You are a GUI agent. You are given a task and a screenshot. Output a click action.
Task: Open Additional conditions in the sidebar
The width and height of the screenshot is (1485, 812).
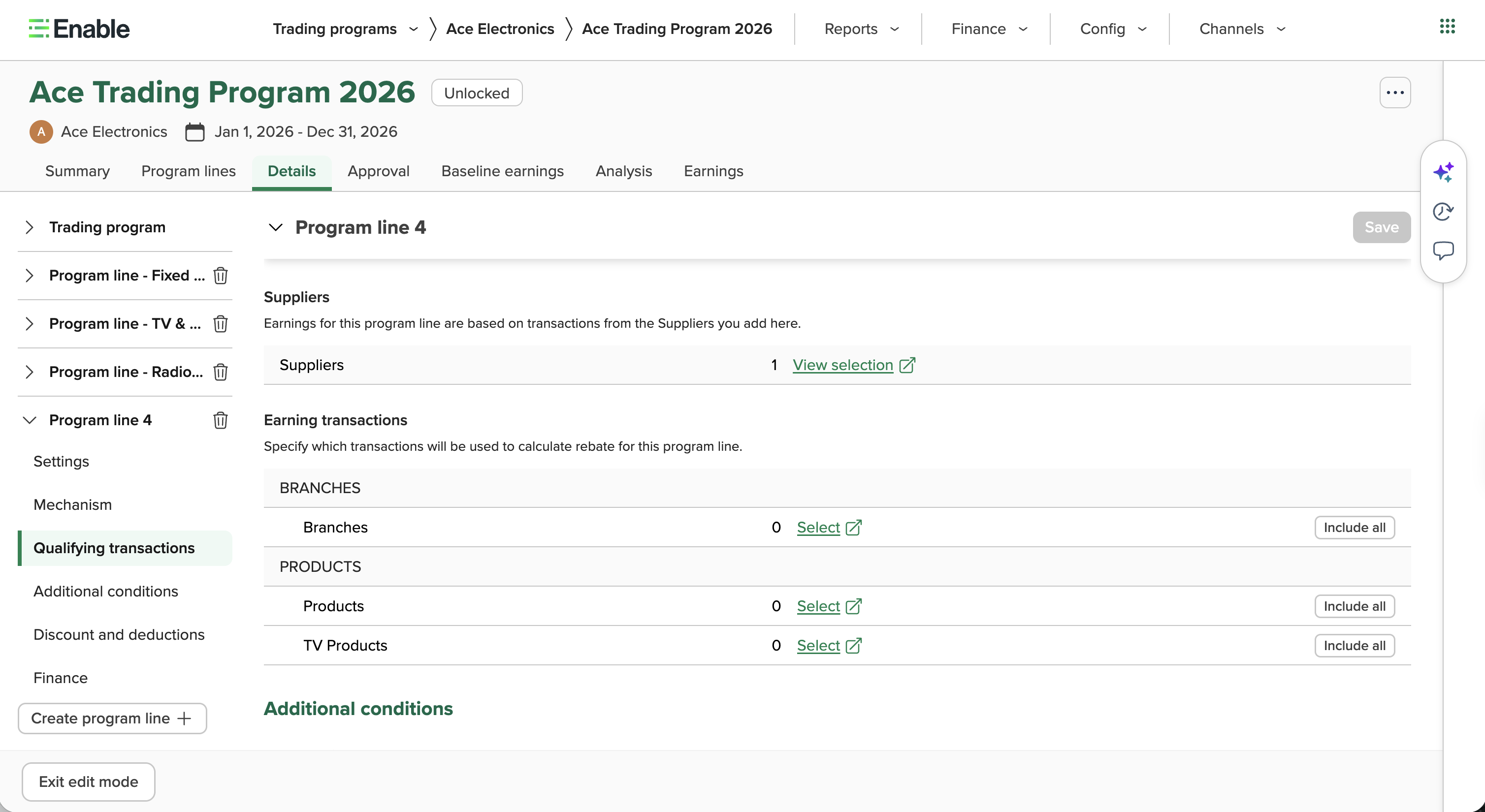(105, 591)
